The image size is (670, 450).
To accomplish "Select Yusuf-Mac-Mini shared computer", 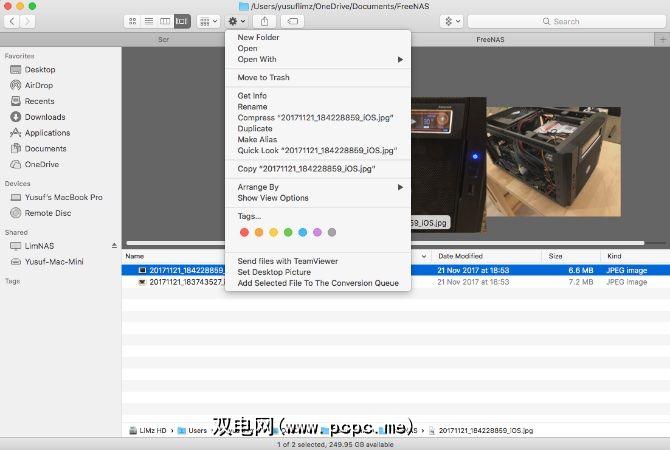I will (54, 262).
